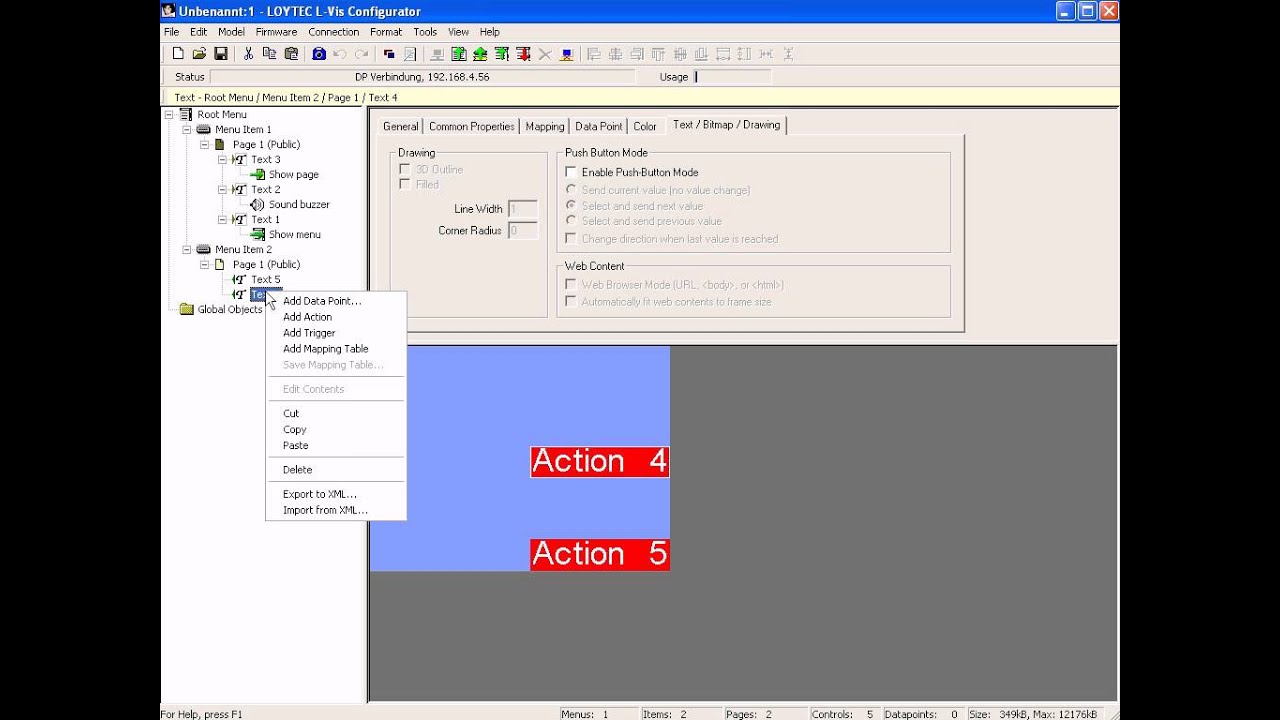Viewport: 1280px width, 720px height.
Task: Click the blue monitor icon right of the X
Action: click(x=567, y=54)
